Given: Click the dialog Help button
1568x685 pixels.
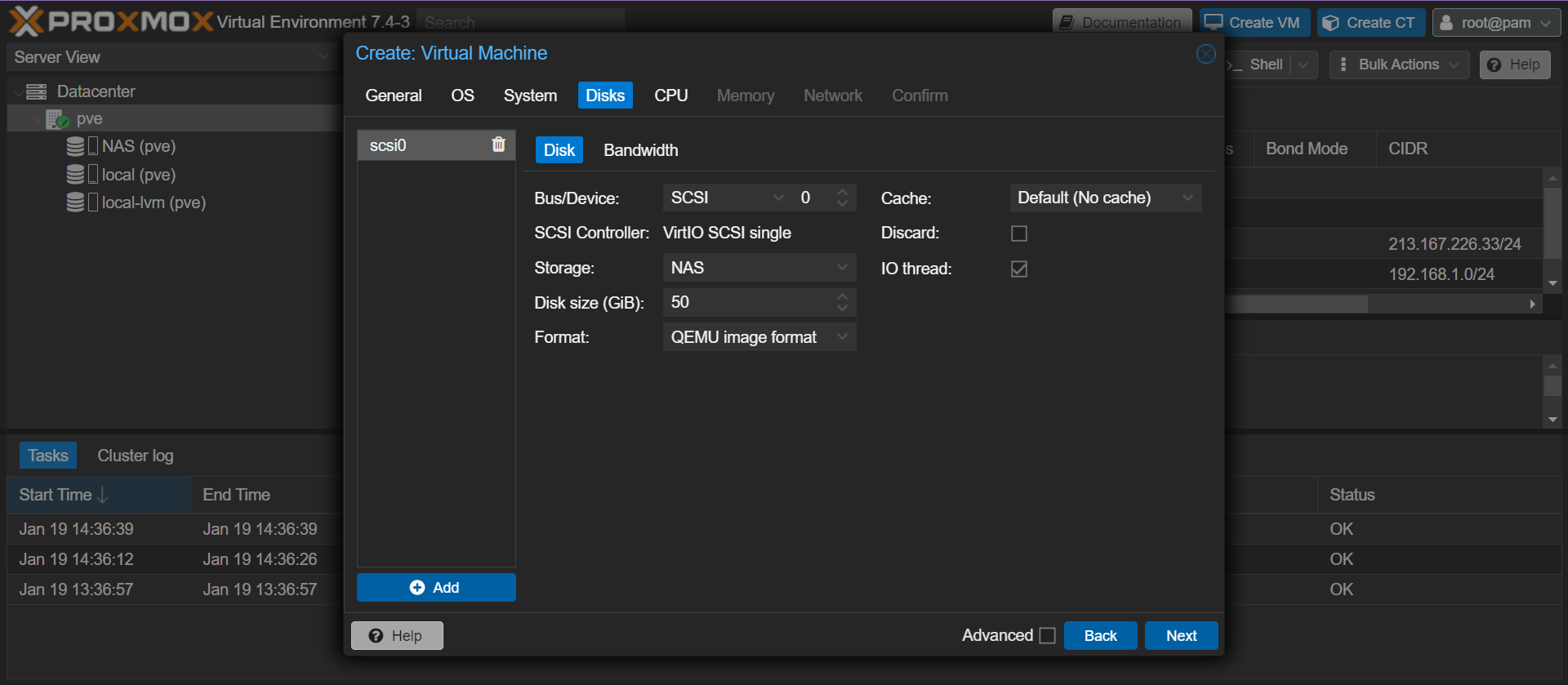Looking at the screenshot, I should coord(397,636).
